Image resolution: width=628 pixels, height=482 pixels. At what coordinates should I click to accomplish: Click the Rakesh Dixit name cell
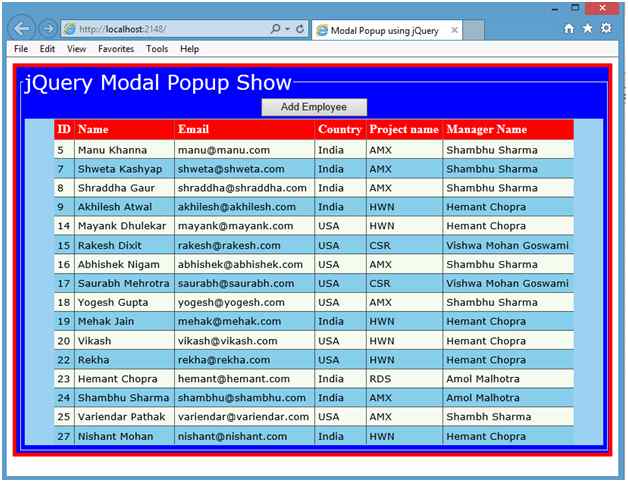124,246
